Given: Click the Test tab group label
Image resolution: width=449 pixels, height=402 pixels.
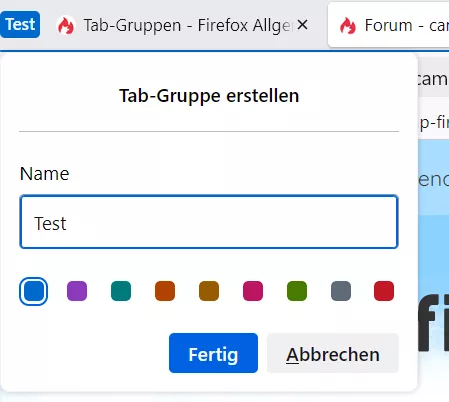Looking at the screenshot, I should (x=20, y=24).
